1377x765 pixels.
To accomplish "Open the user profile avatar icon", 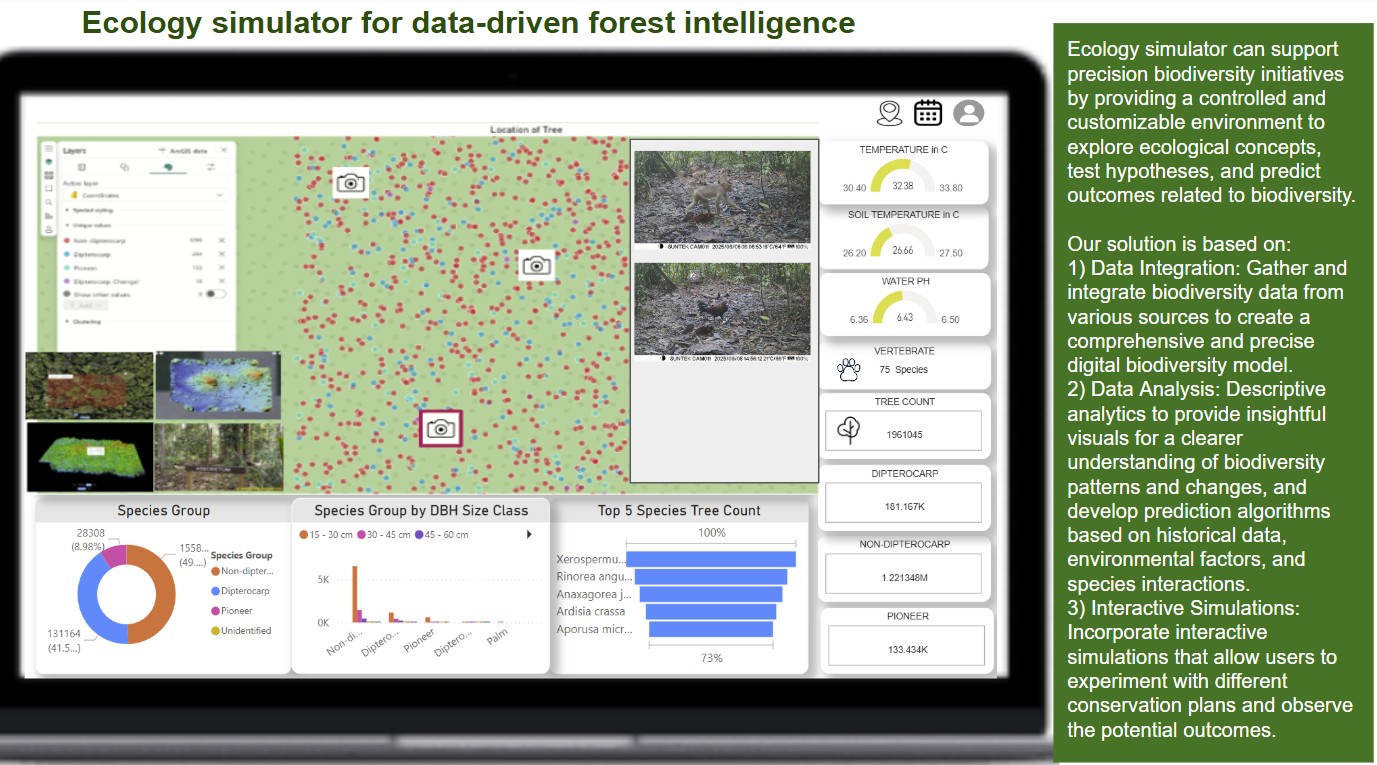I will [x=968, y=113].
